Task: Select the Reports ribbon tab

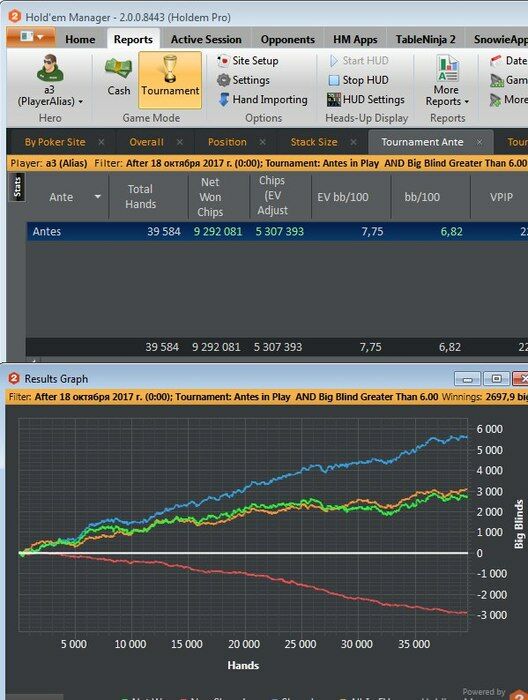Action: click(x=133, y=39)
